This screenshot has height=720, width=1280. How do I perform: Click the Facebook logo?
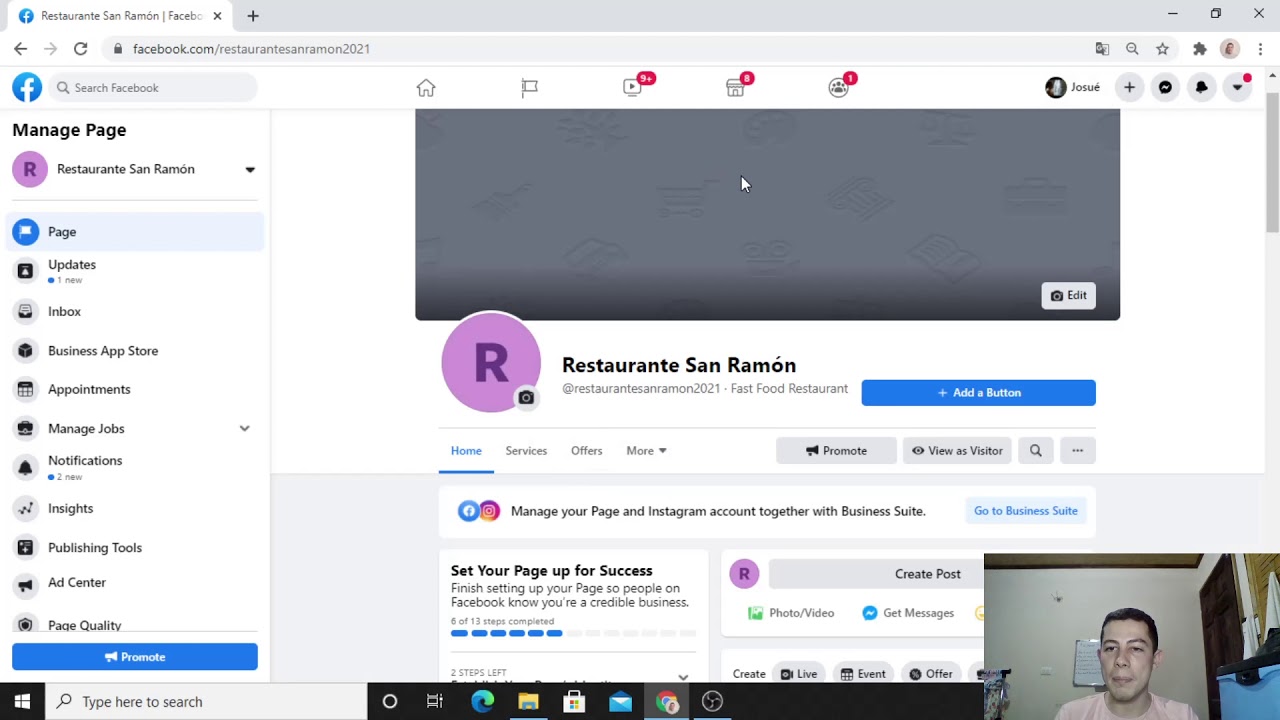click(x=27, y=88)
